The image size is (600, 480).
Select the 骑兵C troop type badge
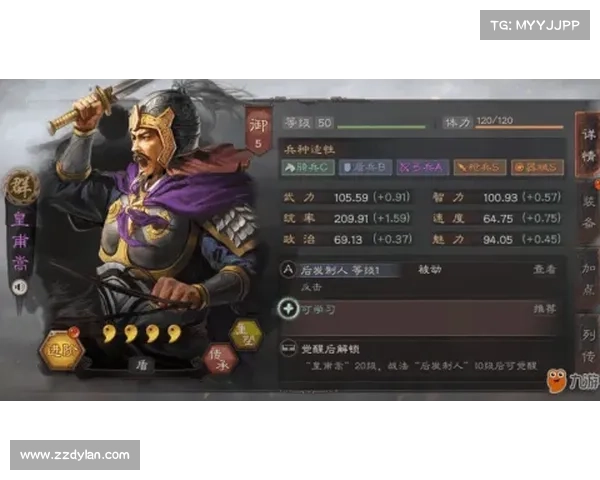(308, 167)
